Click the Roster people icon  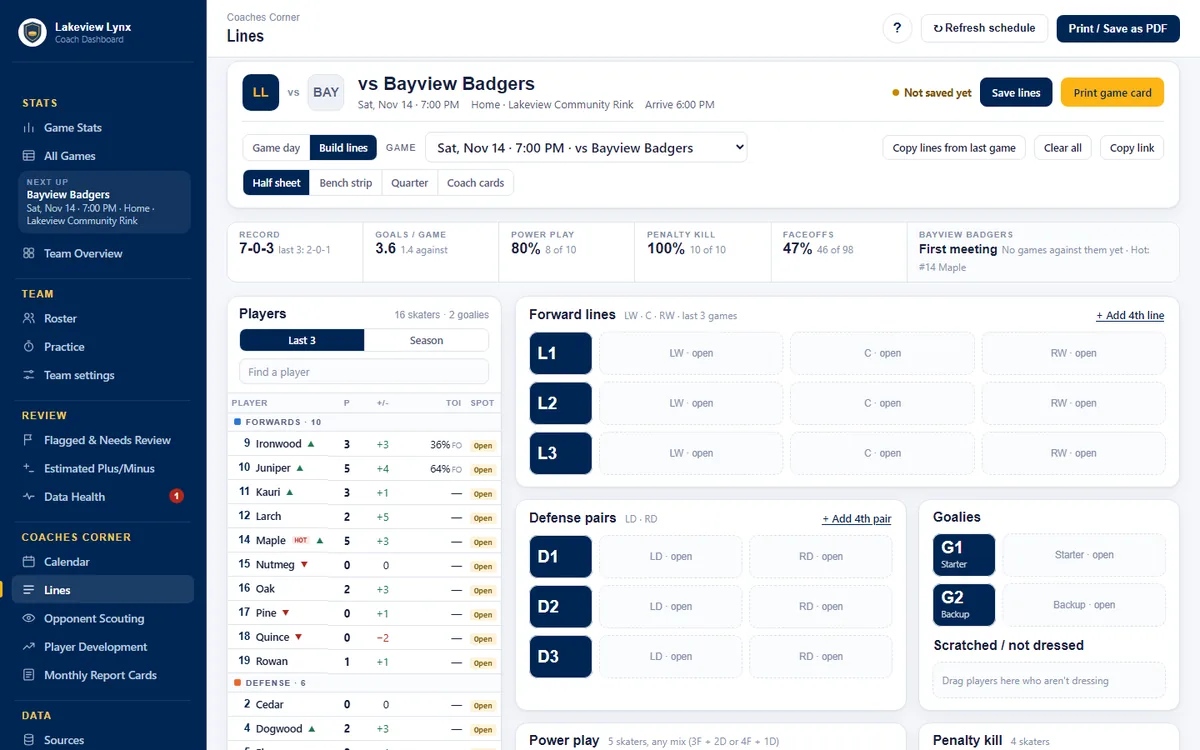(29, 318)
